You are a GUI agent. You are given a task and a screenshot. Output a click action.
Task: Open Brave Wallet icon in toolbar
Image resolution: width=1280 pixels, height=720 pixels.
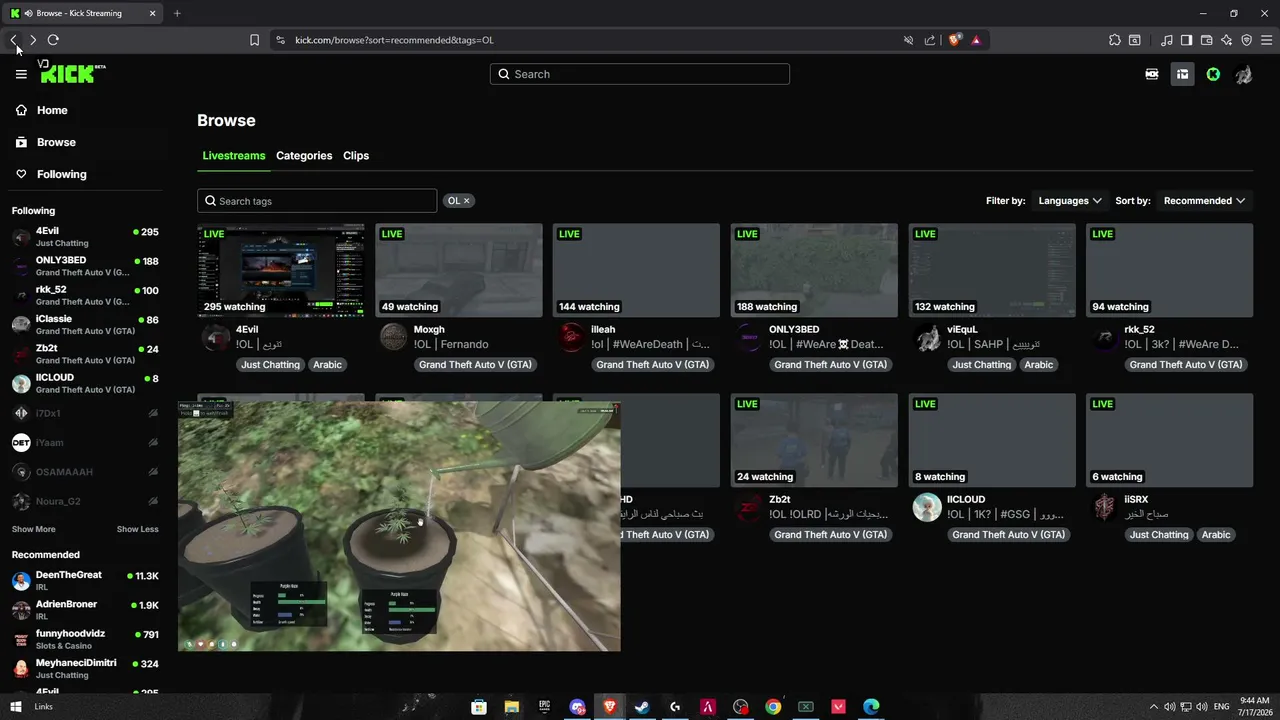(x=1206, y=40)
